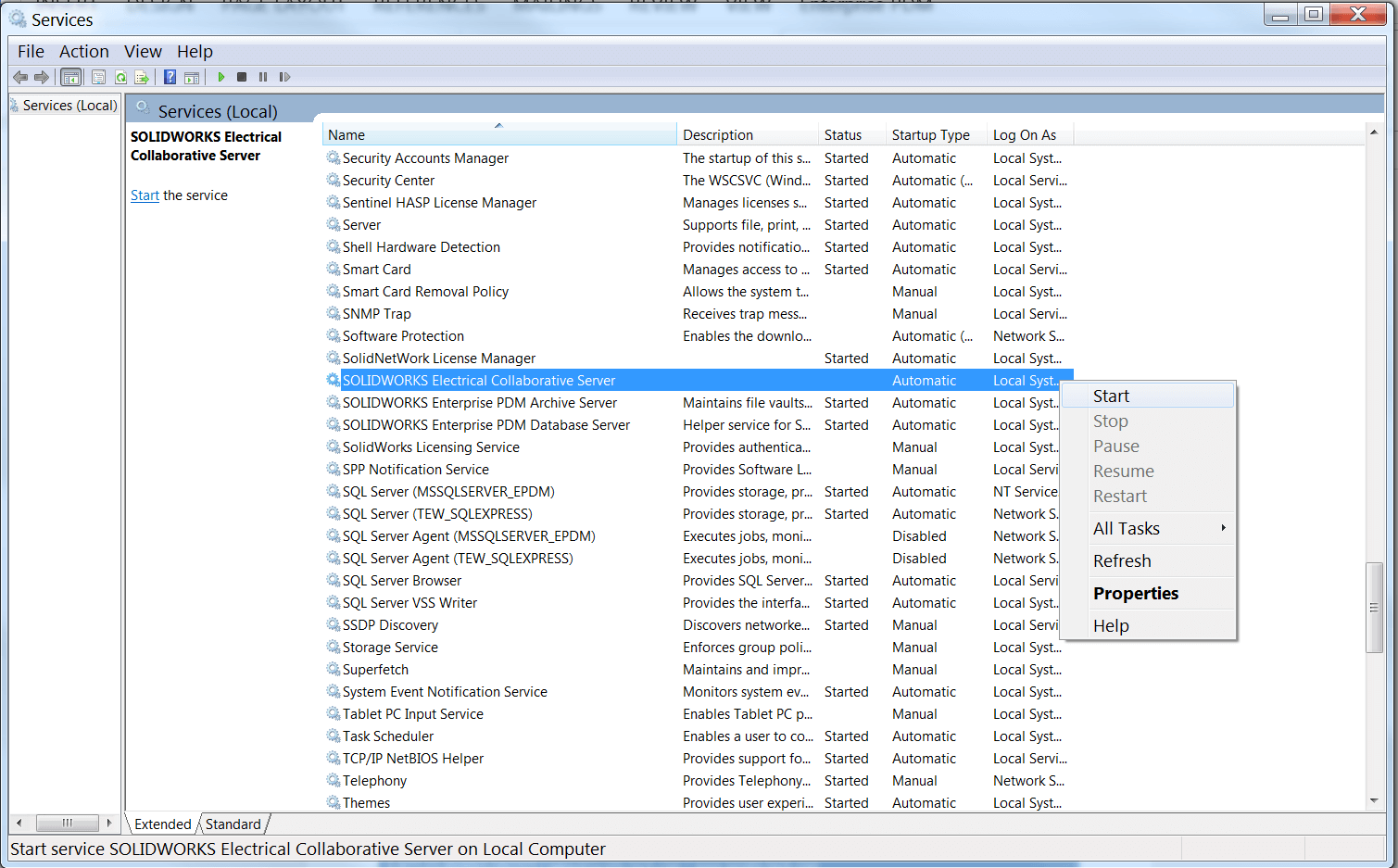1398x868 pixels.
Task: Open the View menu
Action: click(143, 52)
